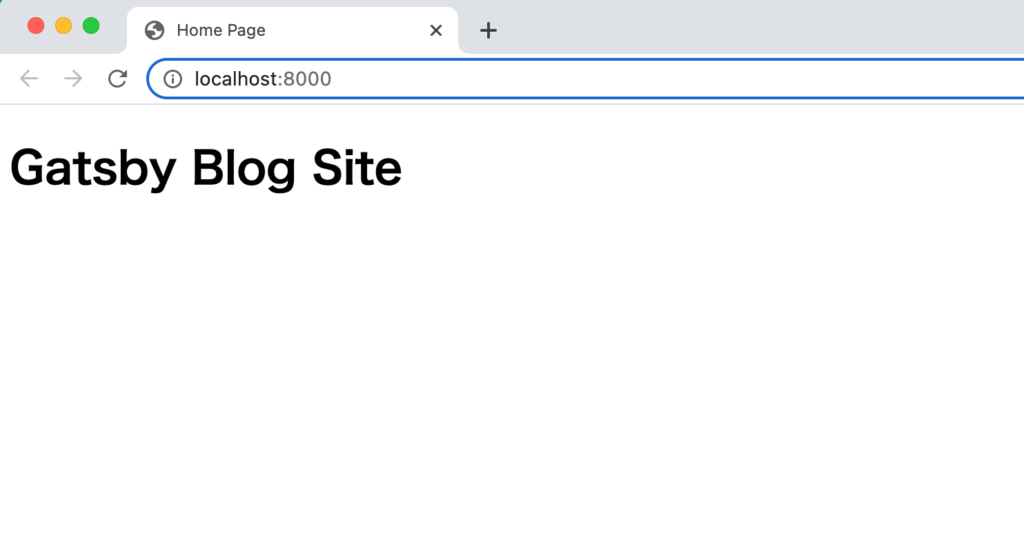Minimize window with the yellow button
This screenshot has width=1024, height=549.
point(63,26)
